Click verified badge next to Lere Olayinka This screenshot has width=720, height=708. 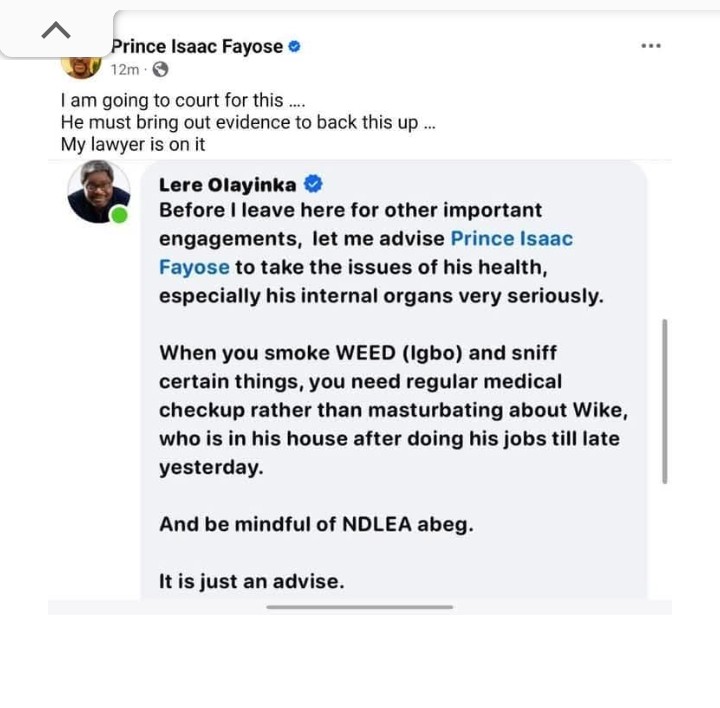313,184
